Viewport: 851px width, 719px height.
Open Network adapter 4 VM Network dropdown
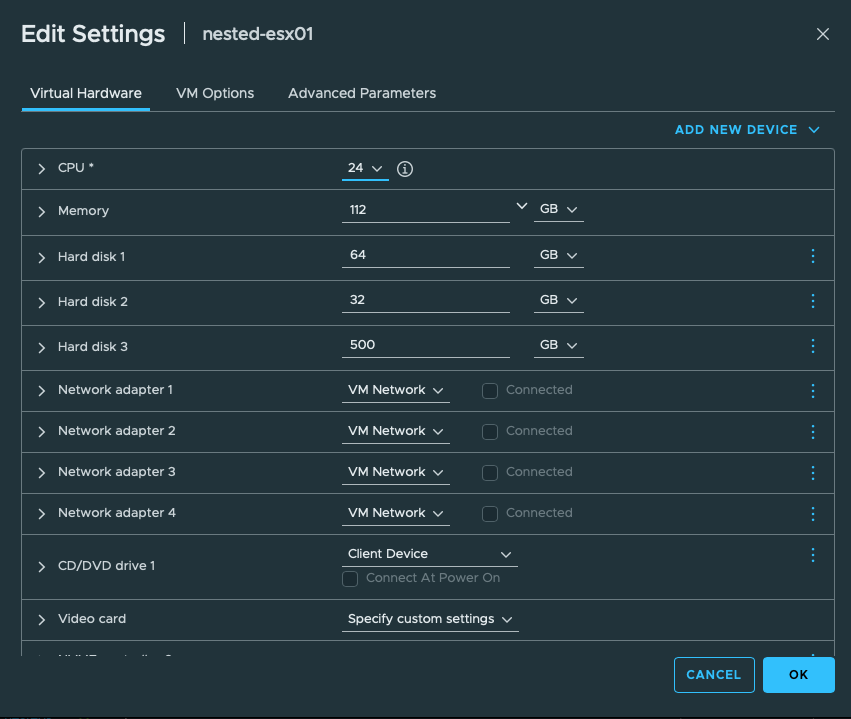coord(396,513)
